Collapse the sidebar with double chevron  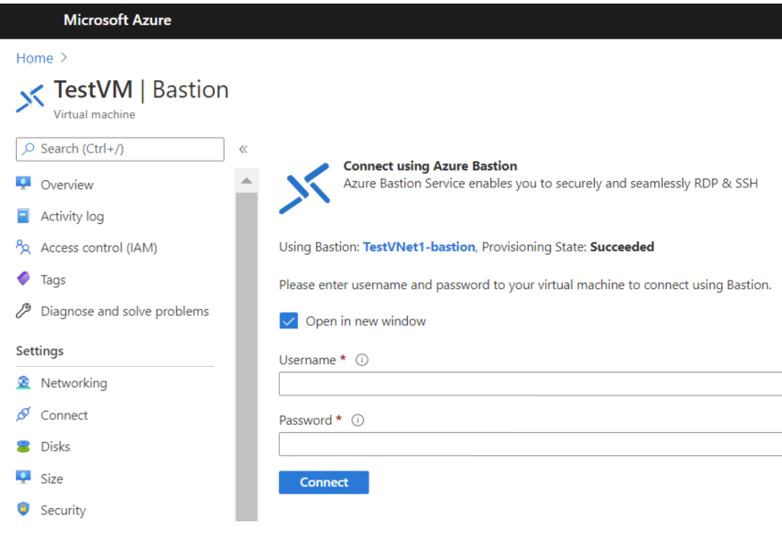[x=243, y=149]
